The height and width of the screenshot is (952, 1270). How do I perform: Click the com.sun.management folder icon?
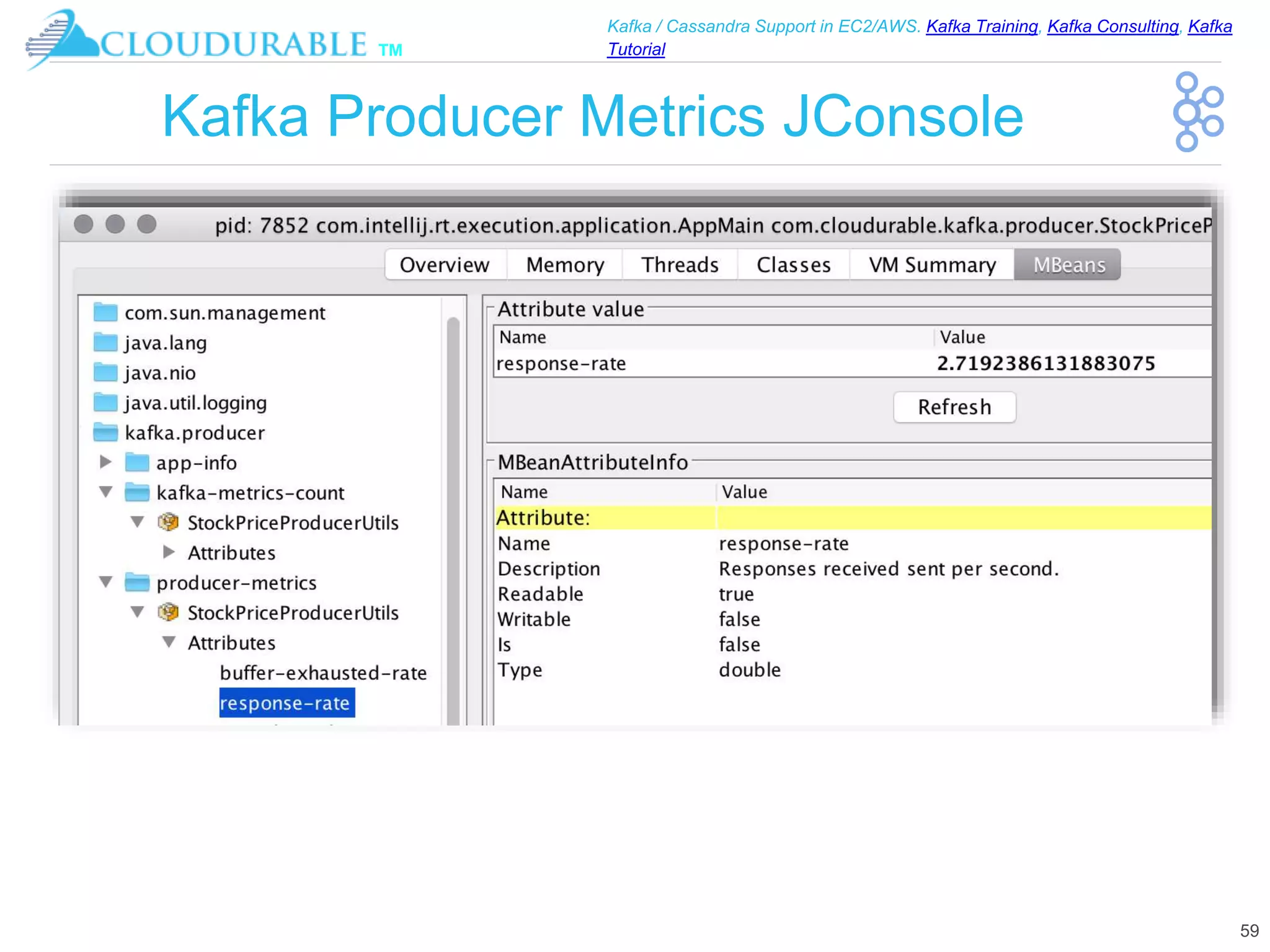[x=105, y=312]
